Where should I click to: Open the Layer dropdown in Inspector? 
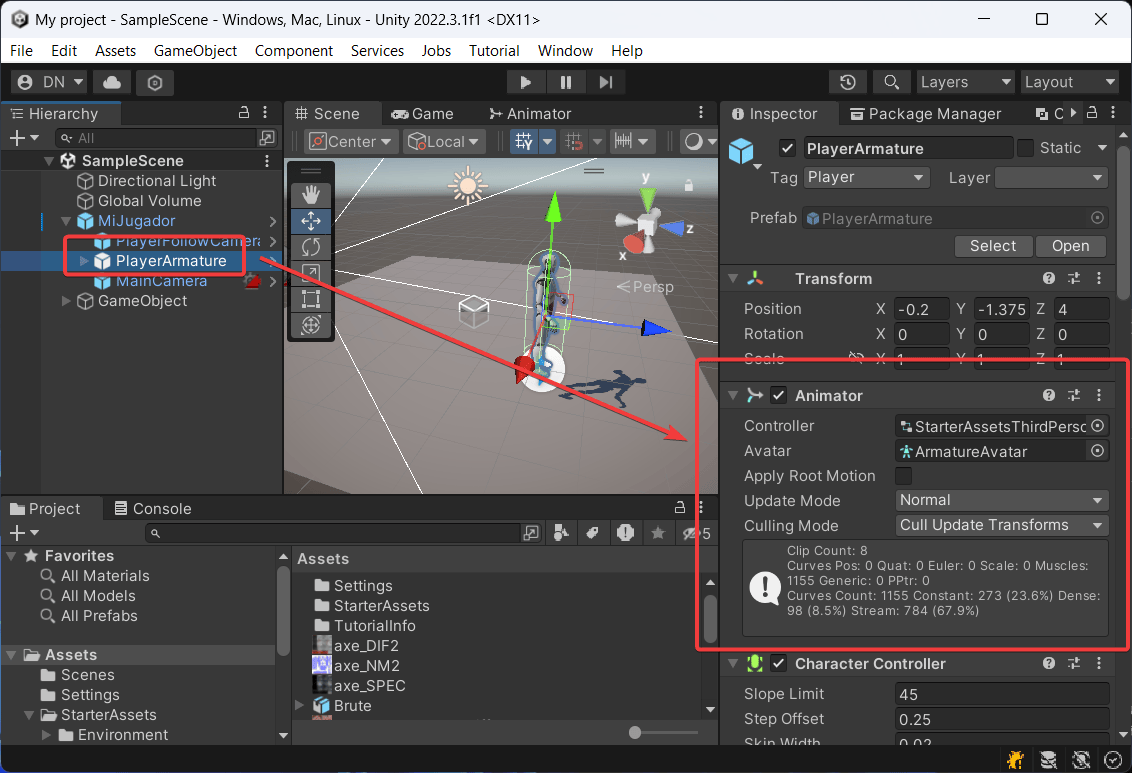tap(1051, 178)
